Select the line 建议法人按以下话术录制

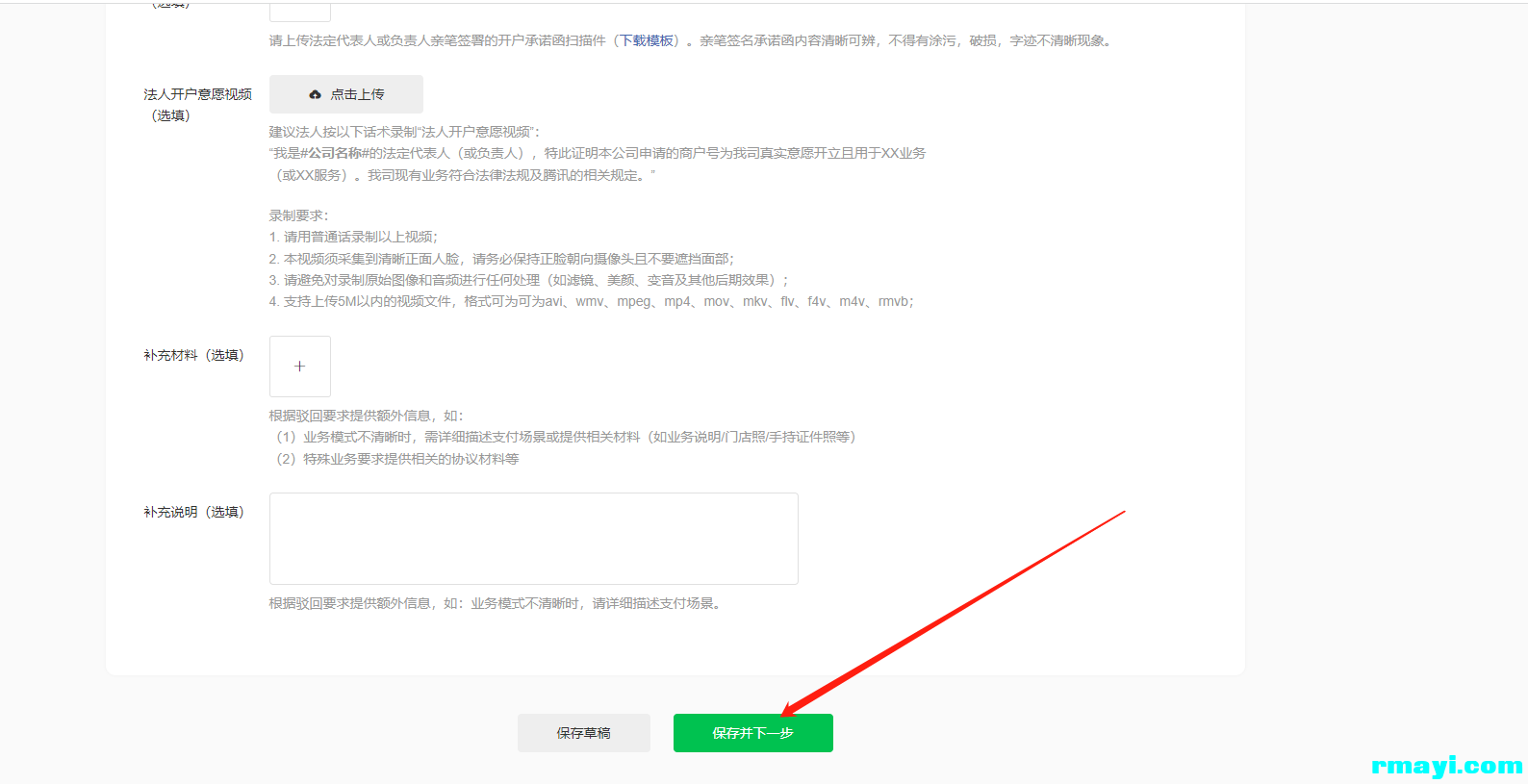click(404, 132)
